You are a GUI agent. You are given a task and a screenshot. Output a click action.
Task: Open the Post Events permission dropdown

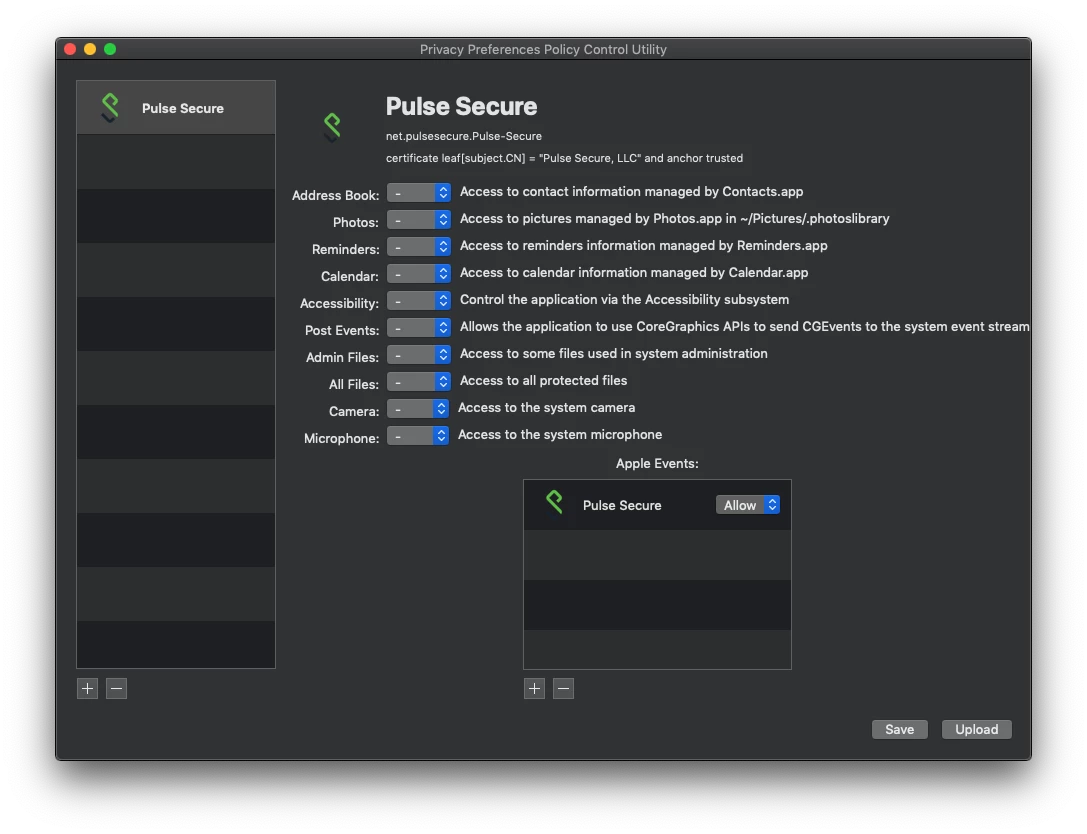tap(419, 328)
